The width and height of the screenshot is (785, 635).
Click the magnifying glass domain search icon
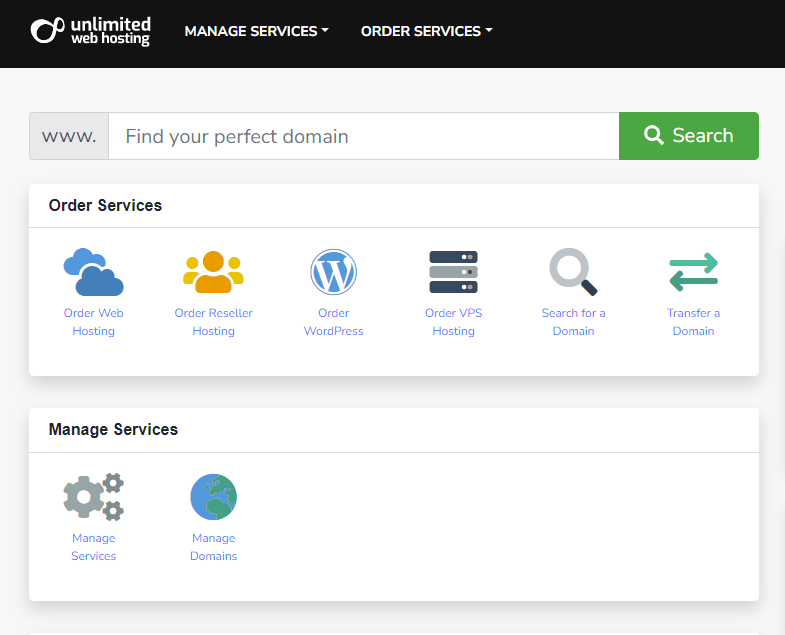[573, 272]
